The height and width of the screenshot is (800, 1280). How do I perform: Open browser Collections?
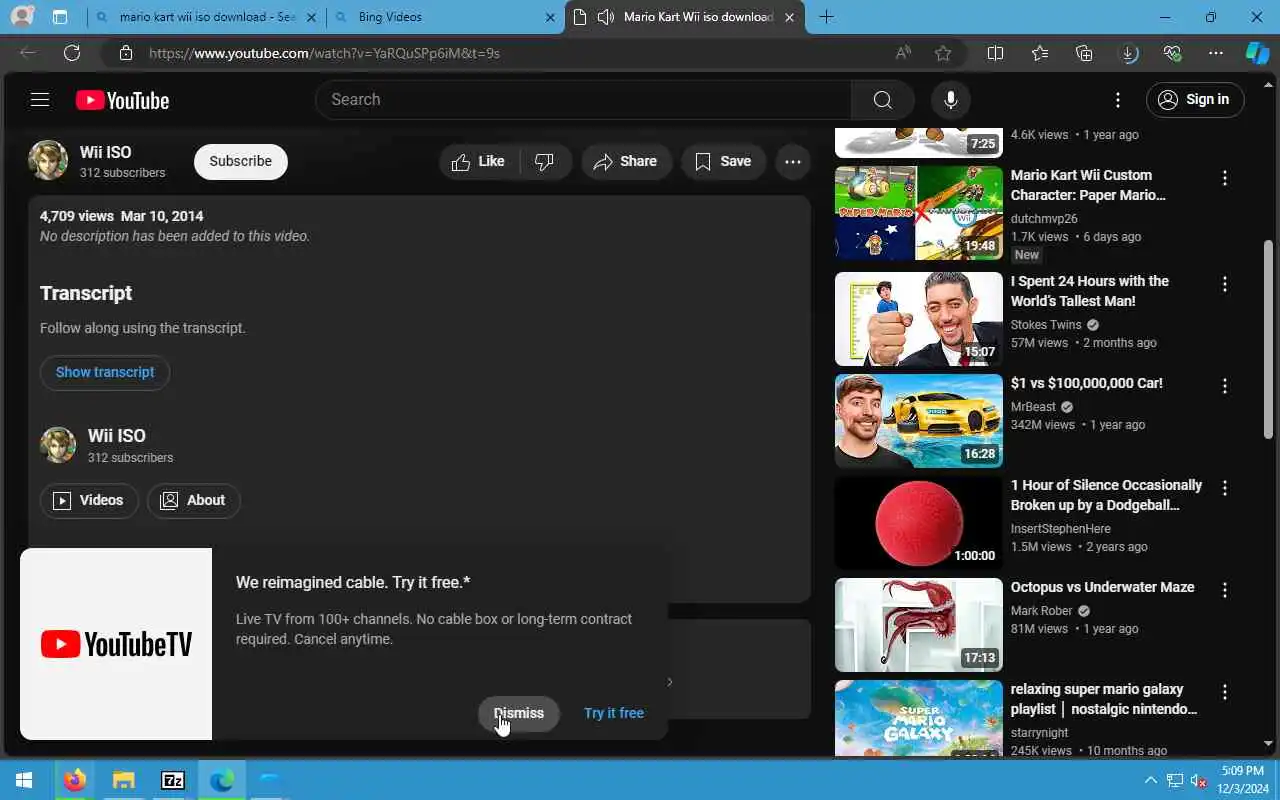point(1084,53)
